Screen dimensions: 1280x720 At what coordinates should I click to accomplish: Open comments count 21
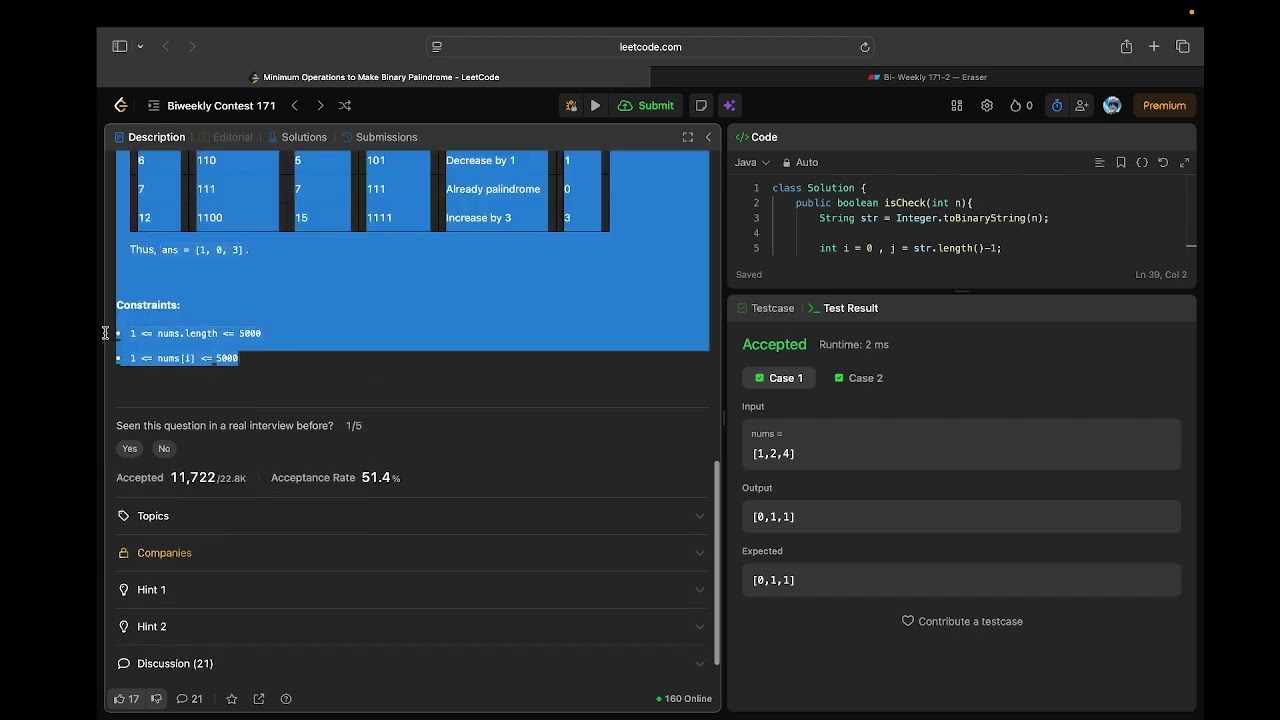190,699
